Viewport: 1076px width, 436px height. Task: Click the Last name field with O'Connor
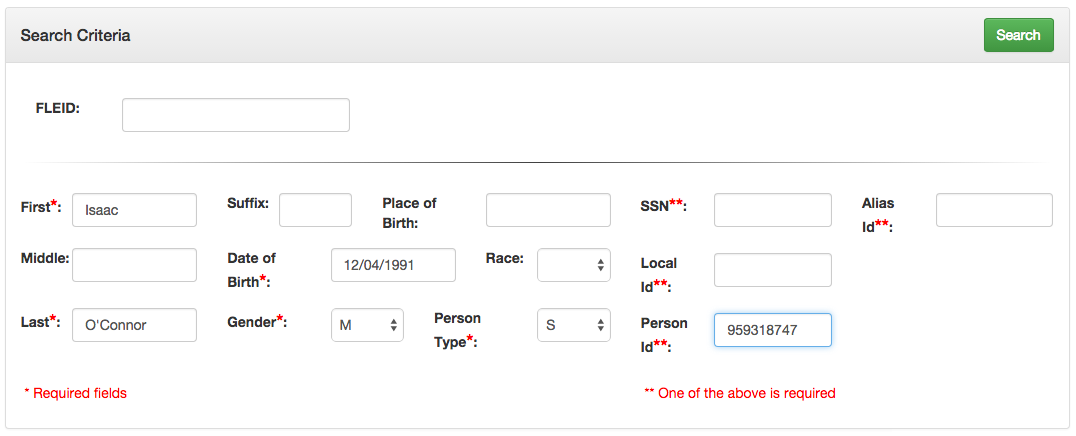pos(134,325)
